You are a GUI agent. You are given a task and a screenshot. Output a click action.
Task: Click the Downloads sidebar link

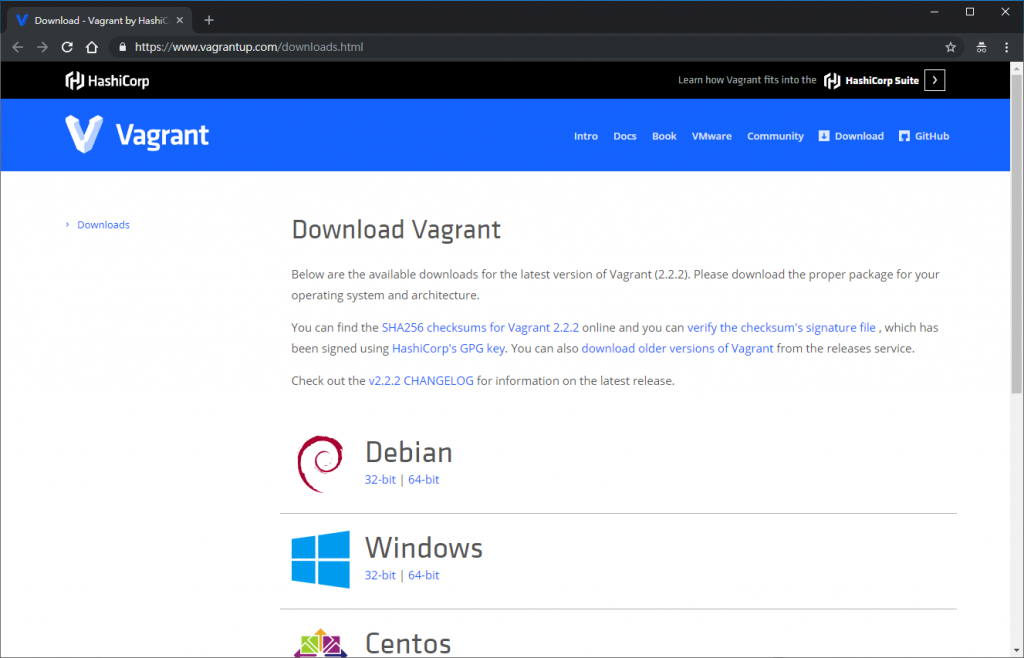pyautogui.click(x=103, y=225)
